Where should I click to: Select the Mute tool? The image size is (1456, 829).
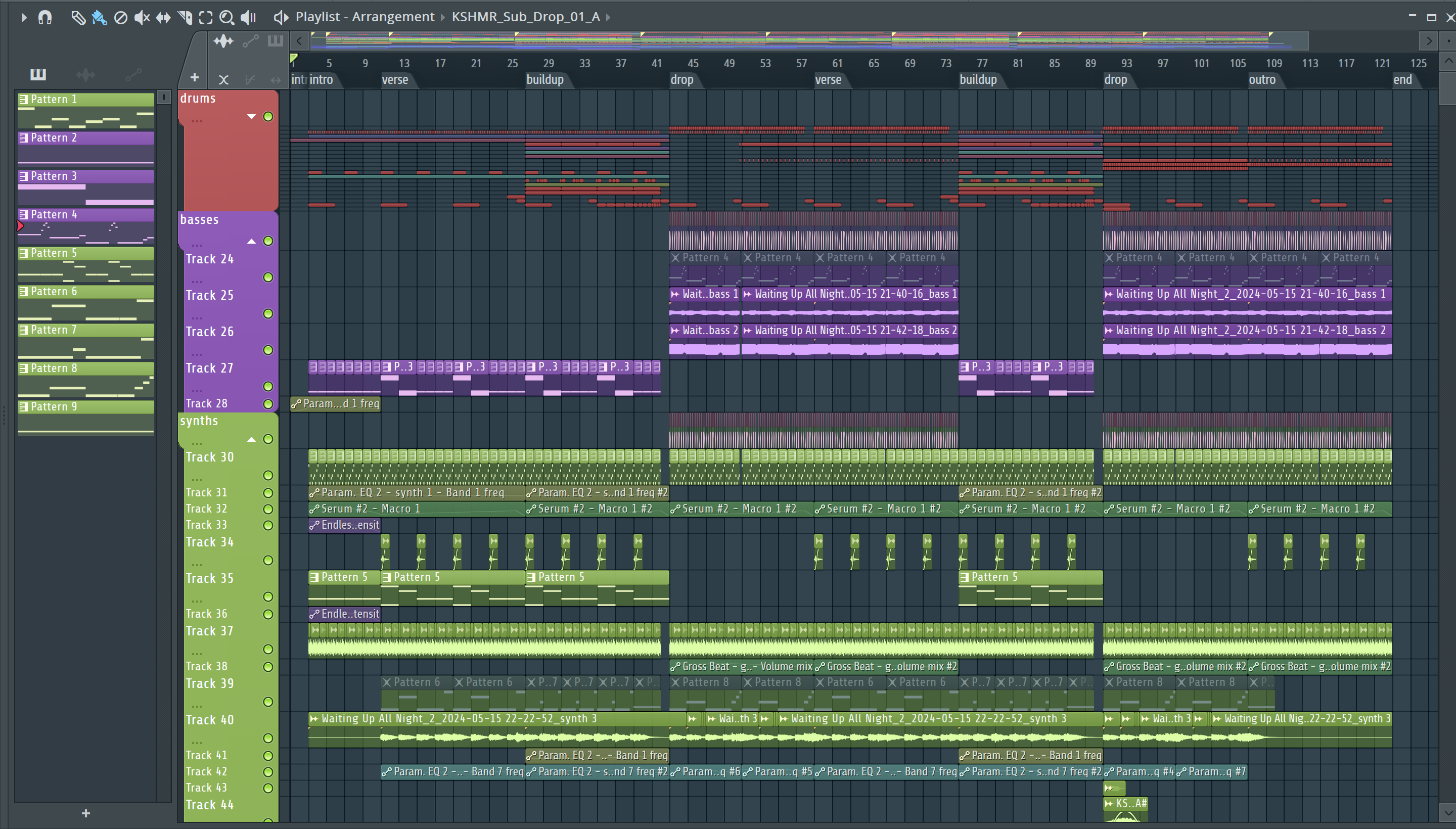142,17
